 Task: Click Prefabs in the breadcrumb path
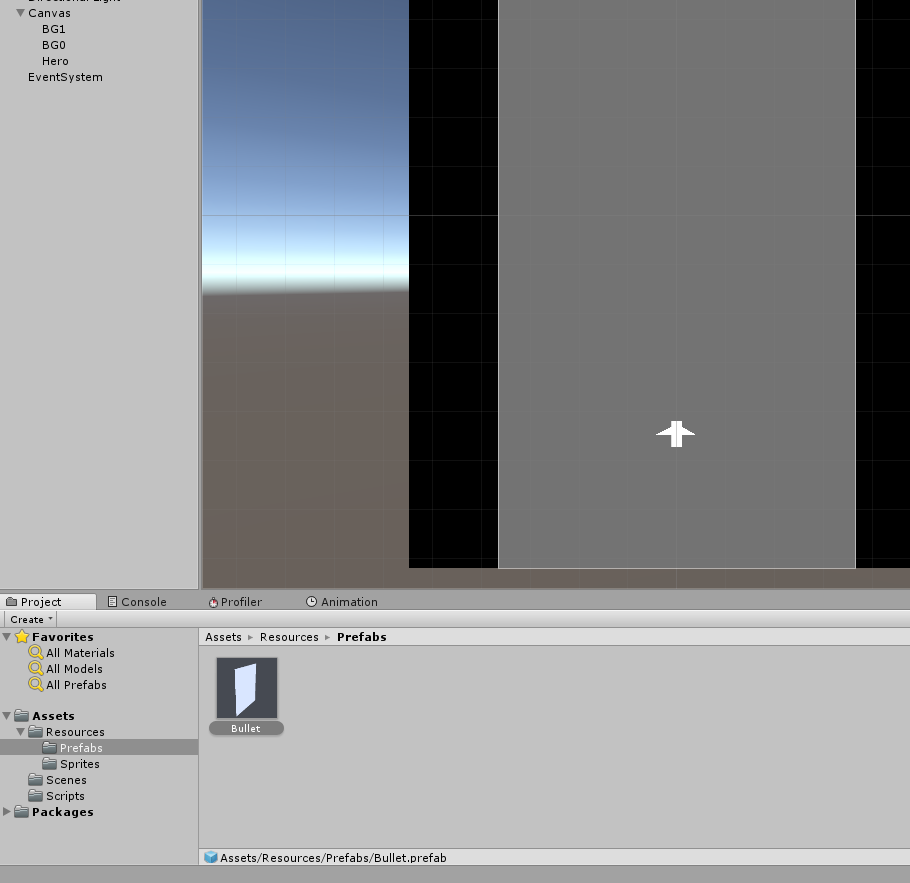[362, 637]
